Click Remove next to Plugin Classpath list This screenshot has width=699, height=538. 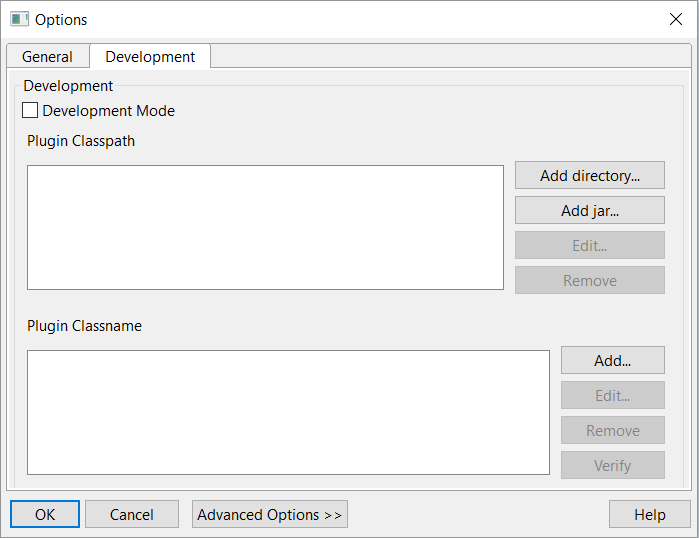[590, 280]
